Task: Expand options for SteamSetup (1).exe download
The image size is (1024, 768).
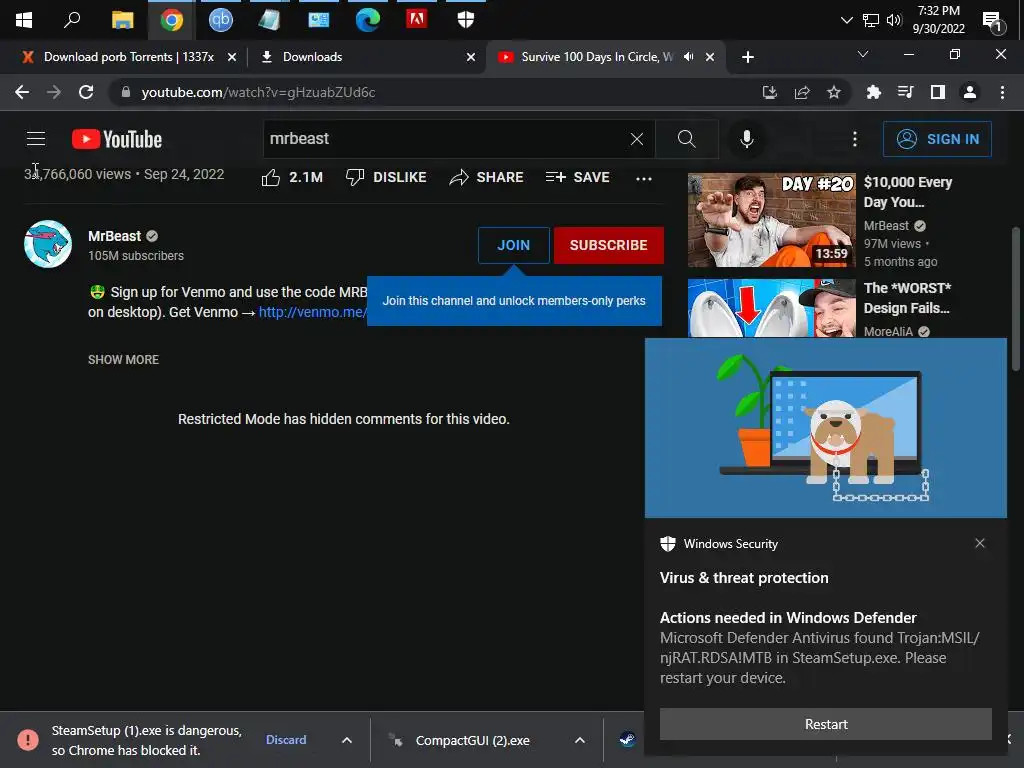Action: coord(347,740)
